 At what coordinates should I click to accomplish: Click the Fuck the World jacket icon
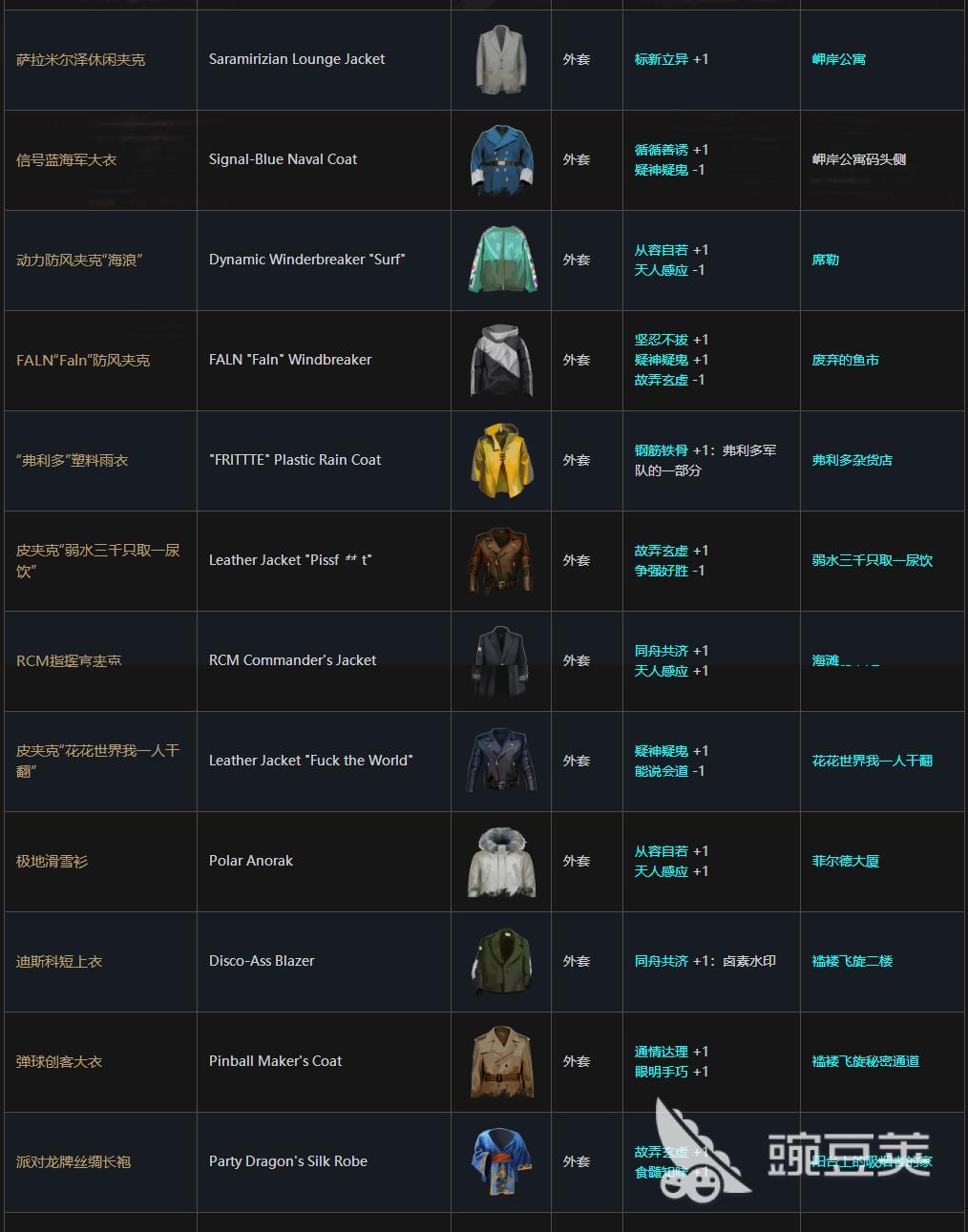[501, 762]
